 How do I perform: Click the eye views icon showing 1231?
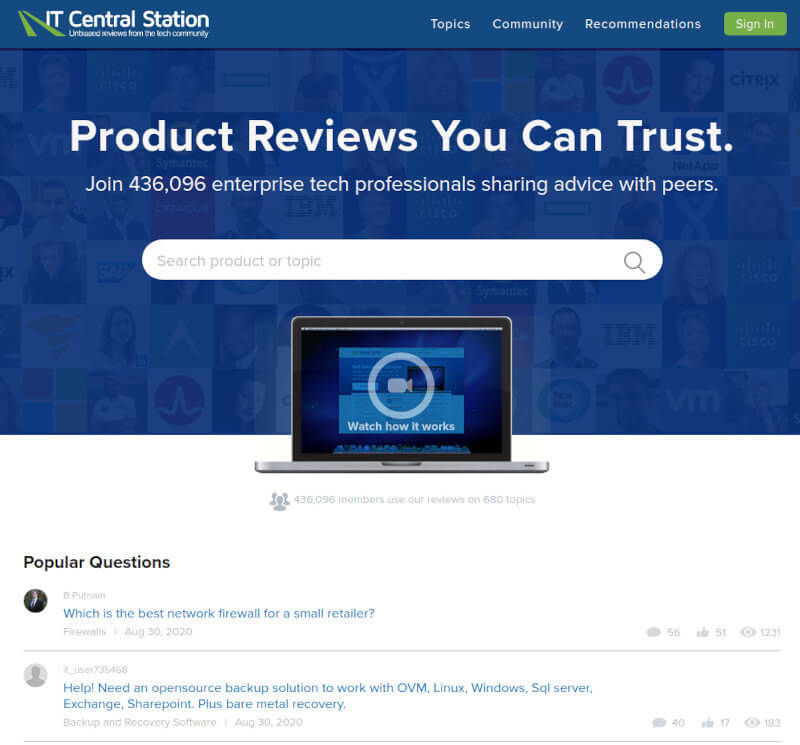747,632
